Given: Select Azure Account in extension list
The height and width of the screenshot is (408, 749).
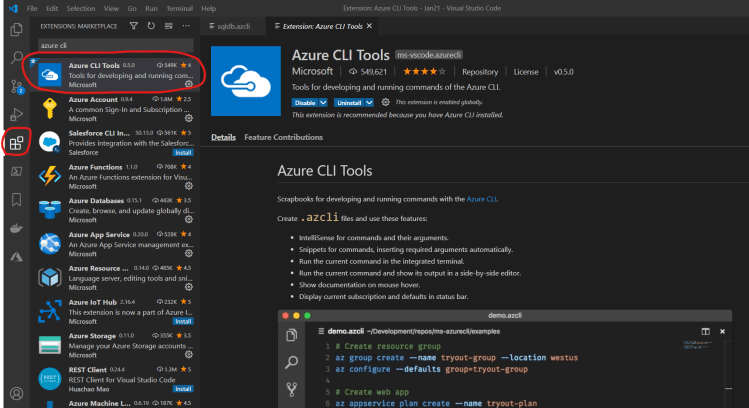Looking at the screenshot, I should (x=116, y=109).
